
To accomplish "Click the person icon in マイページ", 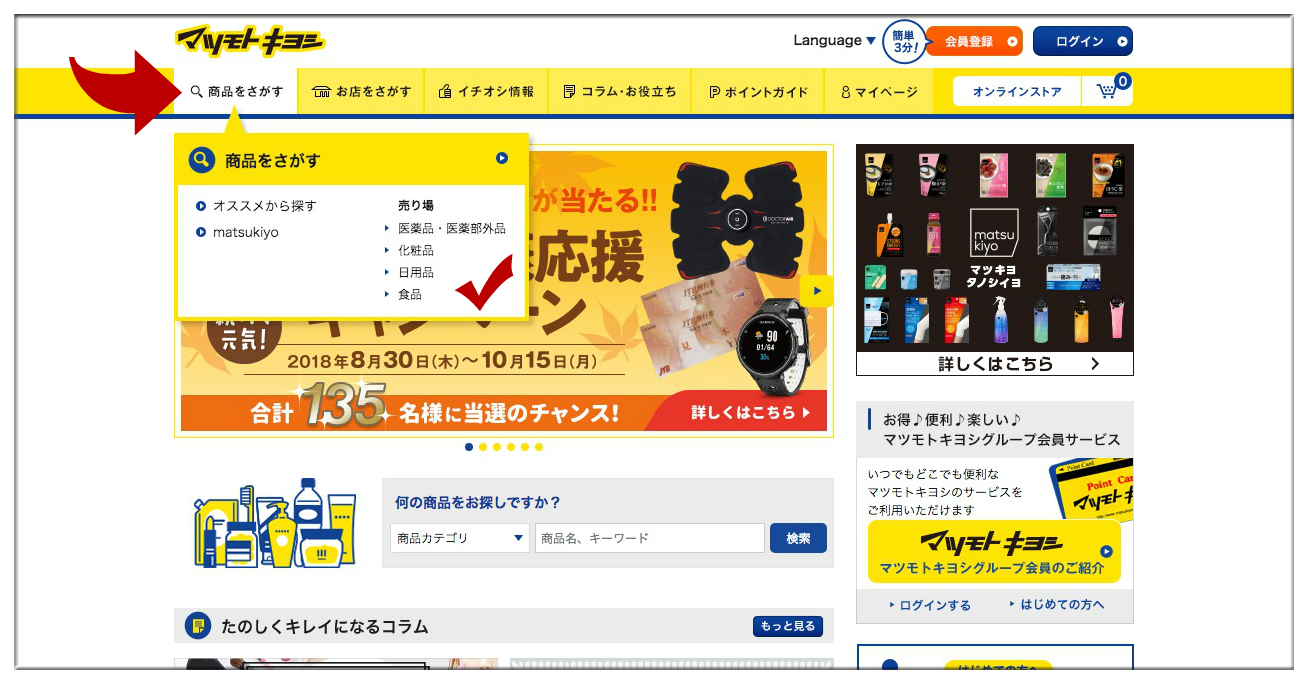I will click(846, 92).
